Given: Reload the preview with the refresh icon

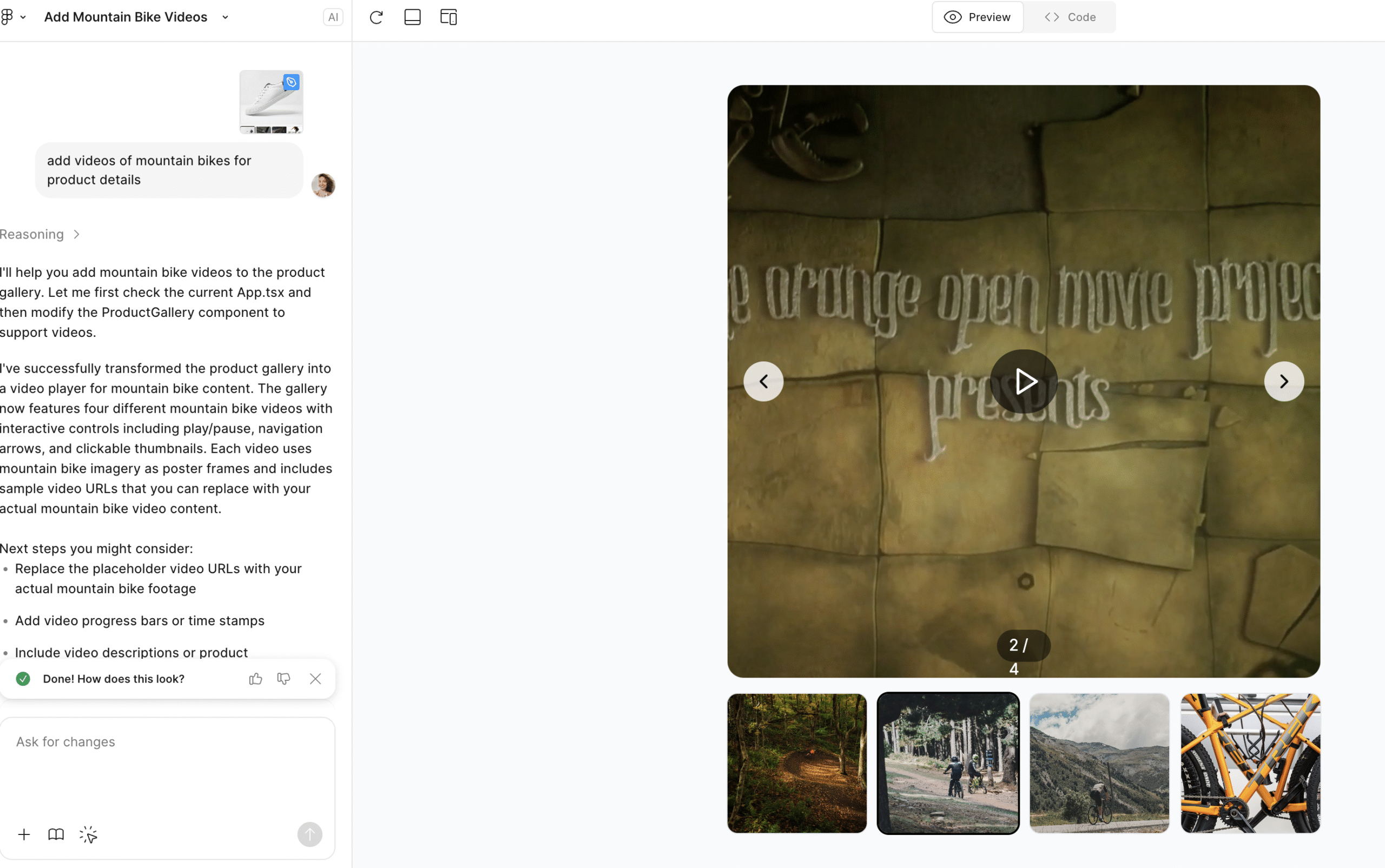Looking at the screenshot, I should (376, 17).
